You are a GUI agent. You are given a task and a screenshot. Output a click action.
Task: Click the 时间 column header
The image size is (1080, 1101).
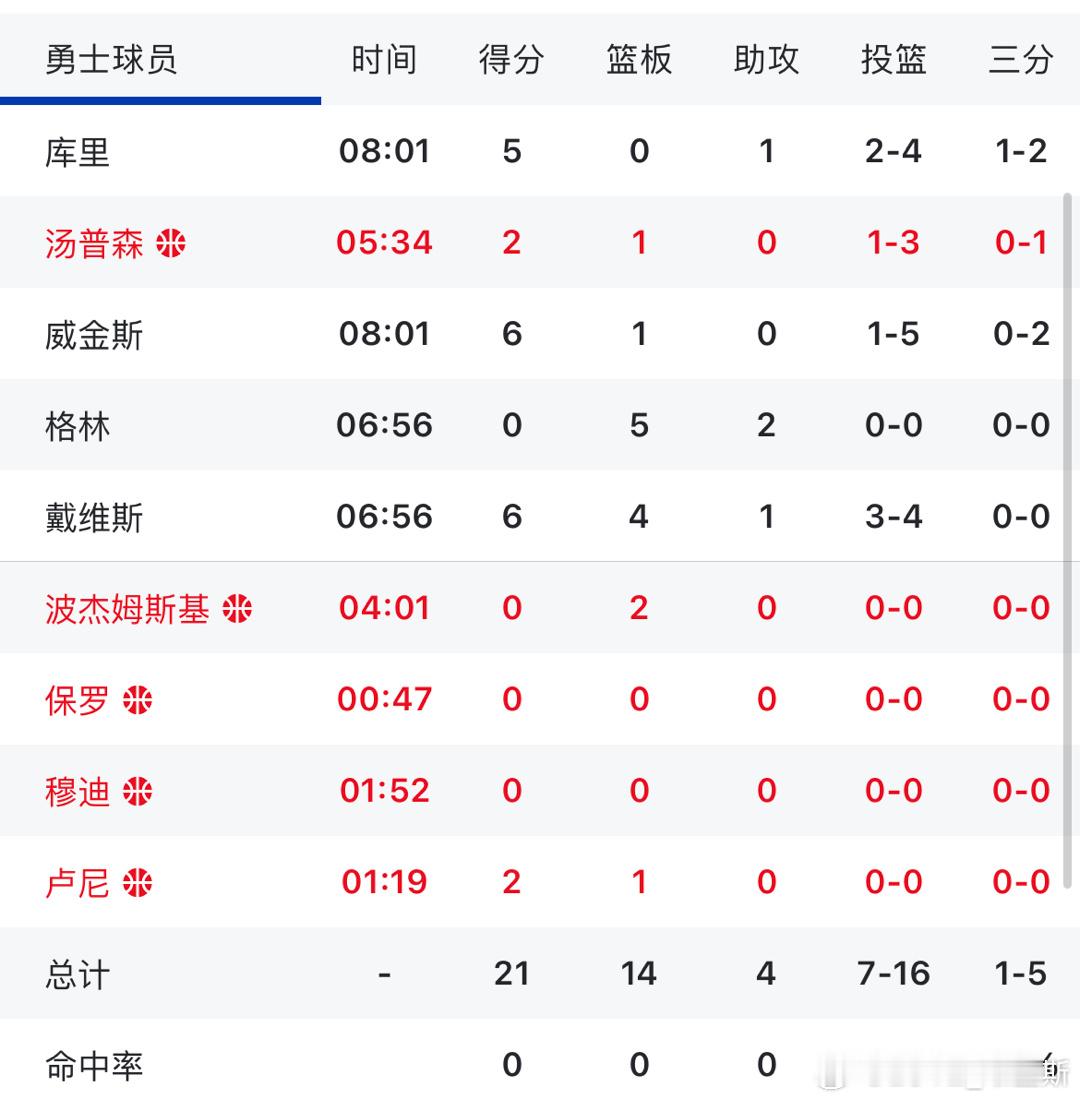384,60
